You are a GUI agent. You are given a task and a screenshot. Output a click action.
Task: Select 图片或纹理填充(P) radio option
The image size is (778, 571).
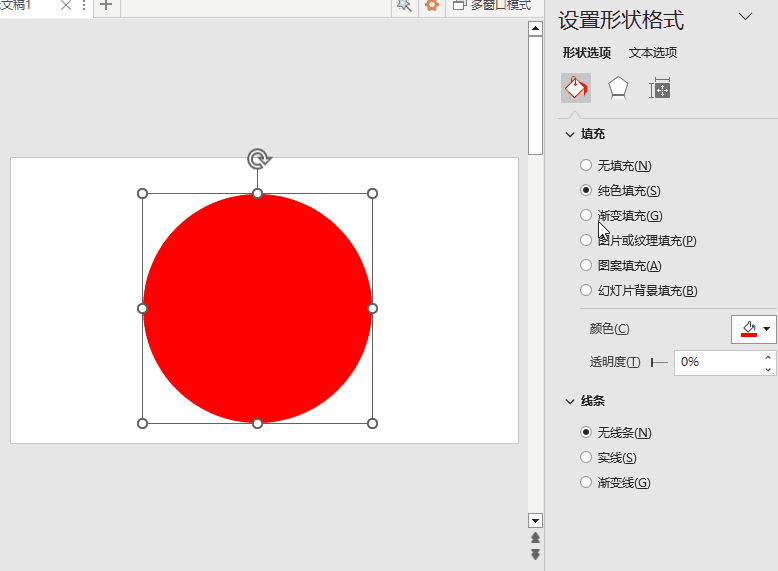click(x=586, y=240)
